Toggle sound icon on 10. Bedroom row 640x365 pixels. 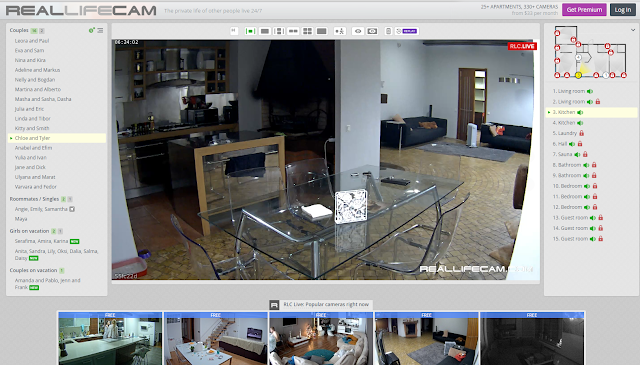pyautogui.click(x=587, y=186)
